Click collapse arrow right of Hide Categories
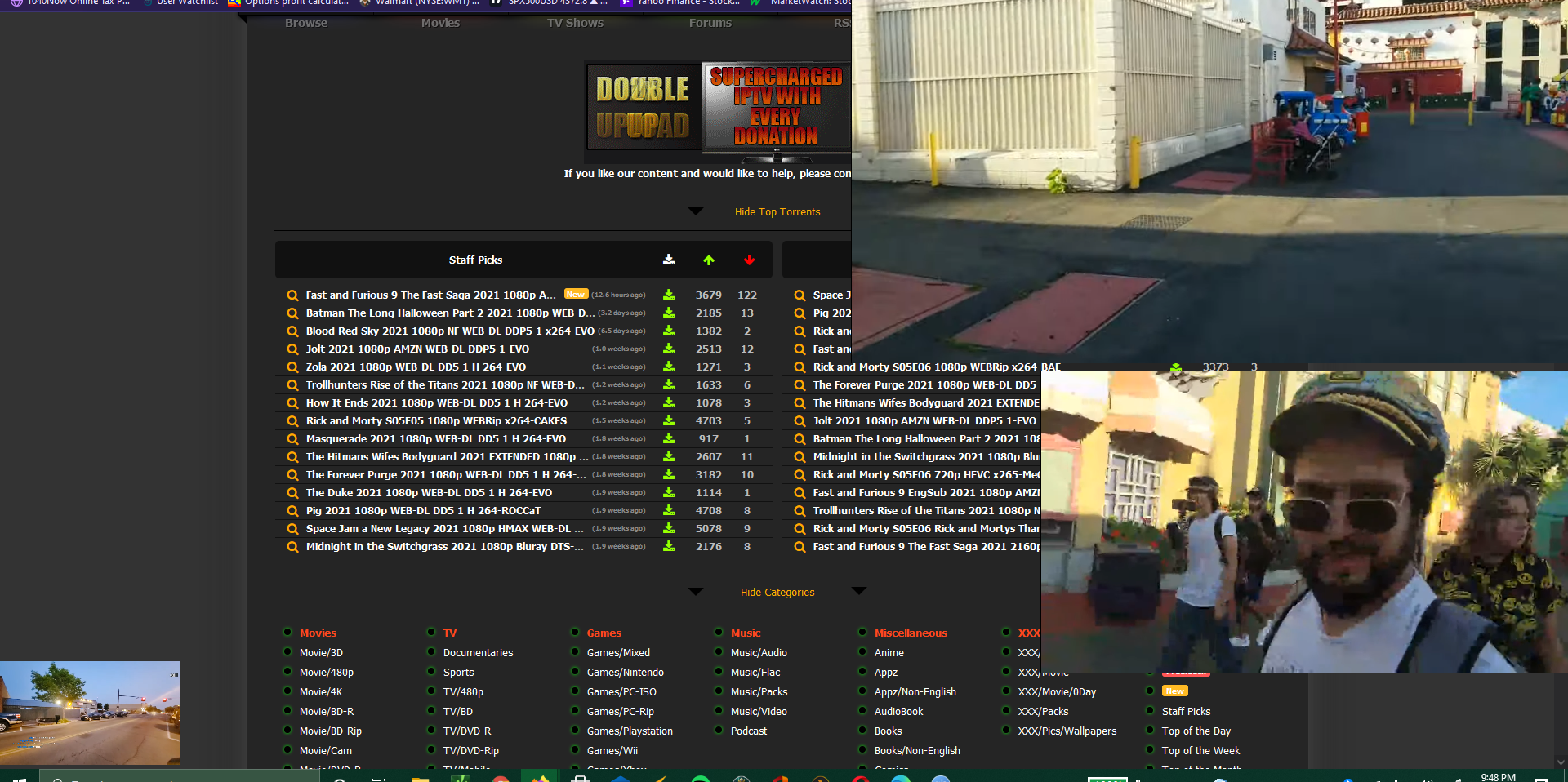The height and width of the screenshot is (782, 1568). tap(859, 590)
